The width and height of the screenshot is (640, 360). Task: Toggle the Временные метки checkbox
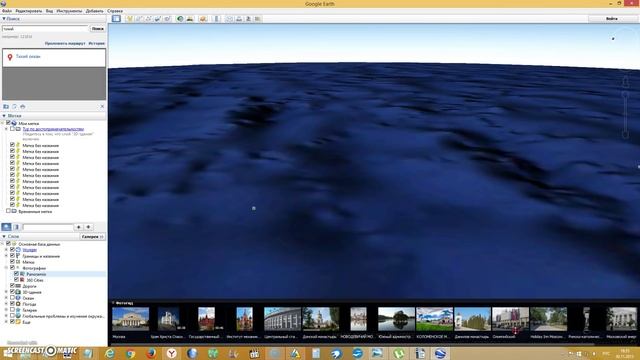coord(8,211)
